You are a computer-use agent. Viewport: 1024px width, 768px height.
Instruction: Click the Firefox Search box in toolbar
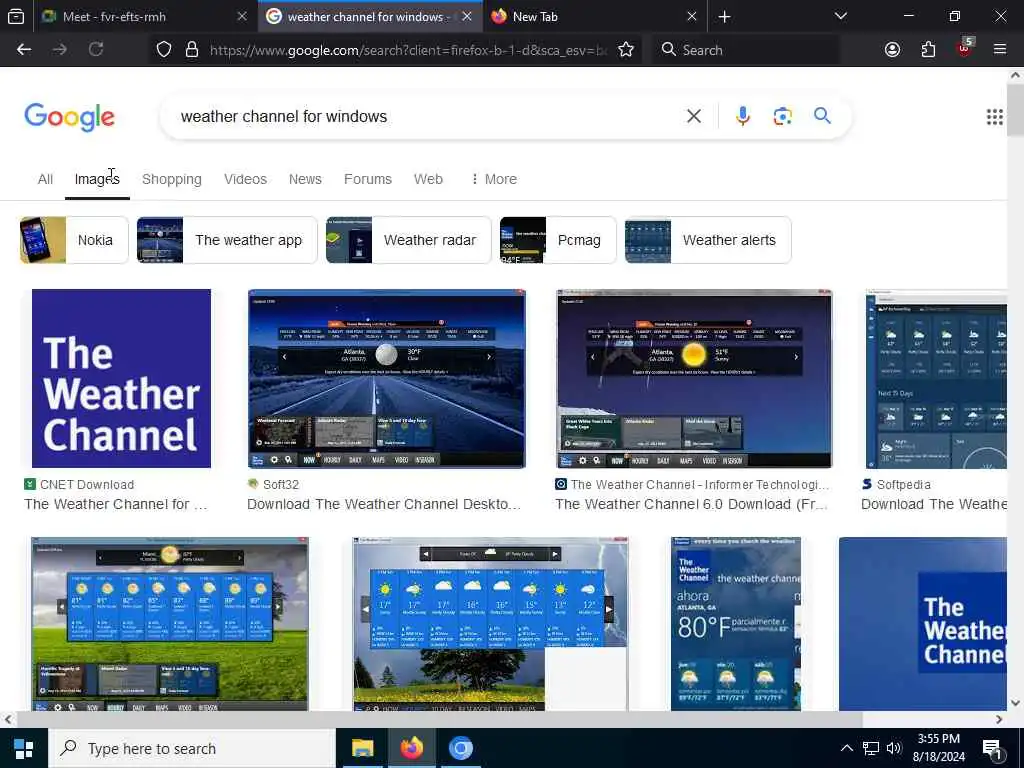[746, 50]
